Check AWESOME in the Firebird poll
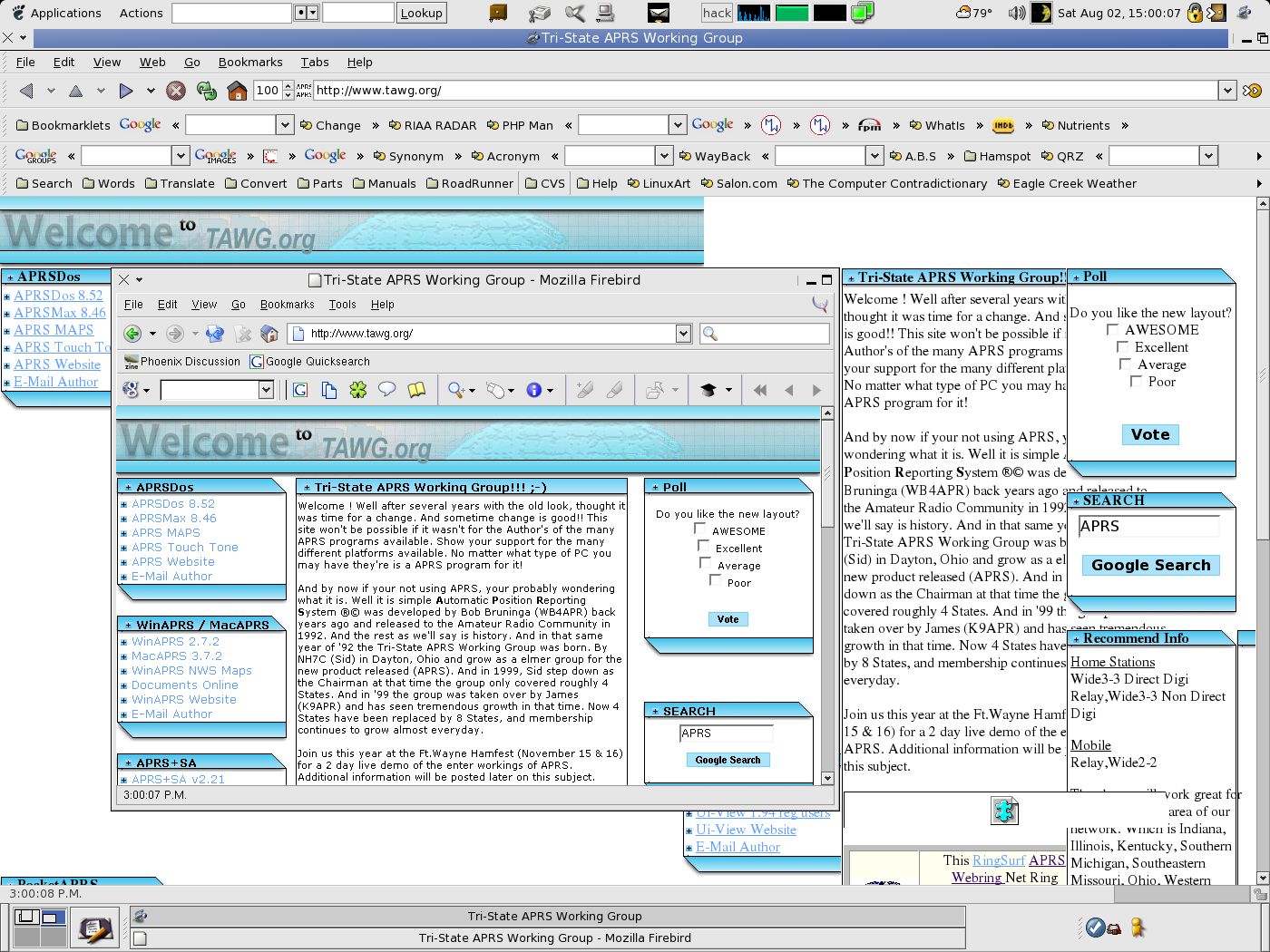 699,528
